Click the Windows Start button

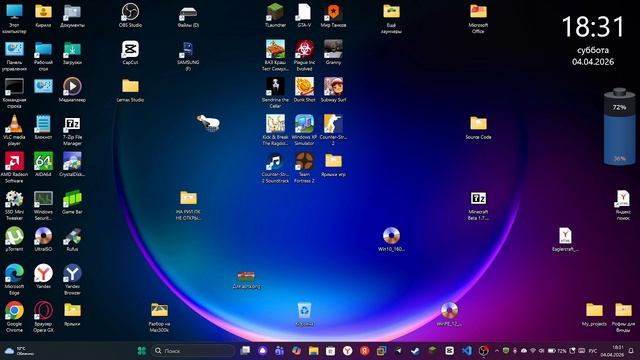(142, 351)
